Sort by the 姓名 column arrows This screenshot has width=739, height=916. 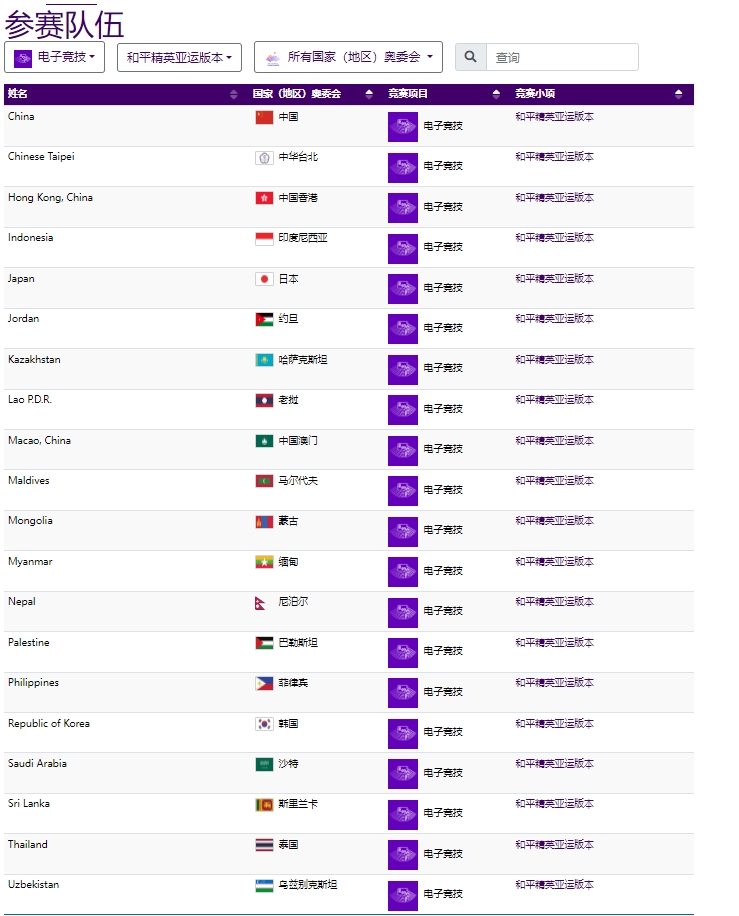(234, 94)
